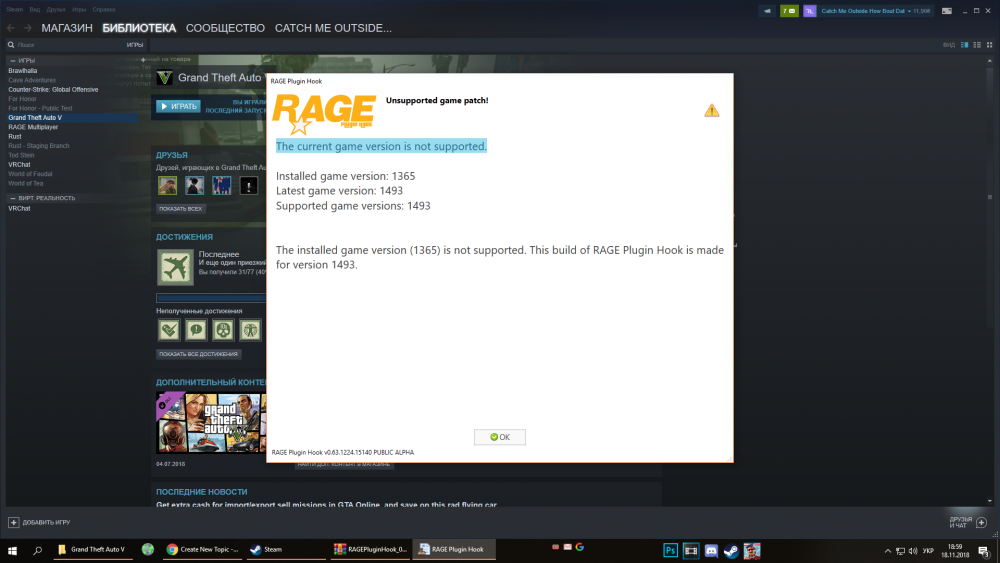
Task: Click the Vitruvian man locked achievement icon
Action: coord(250,330)
